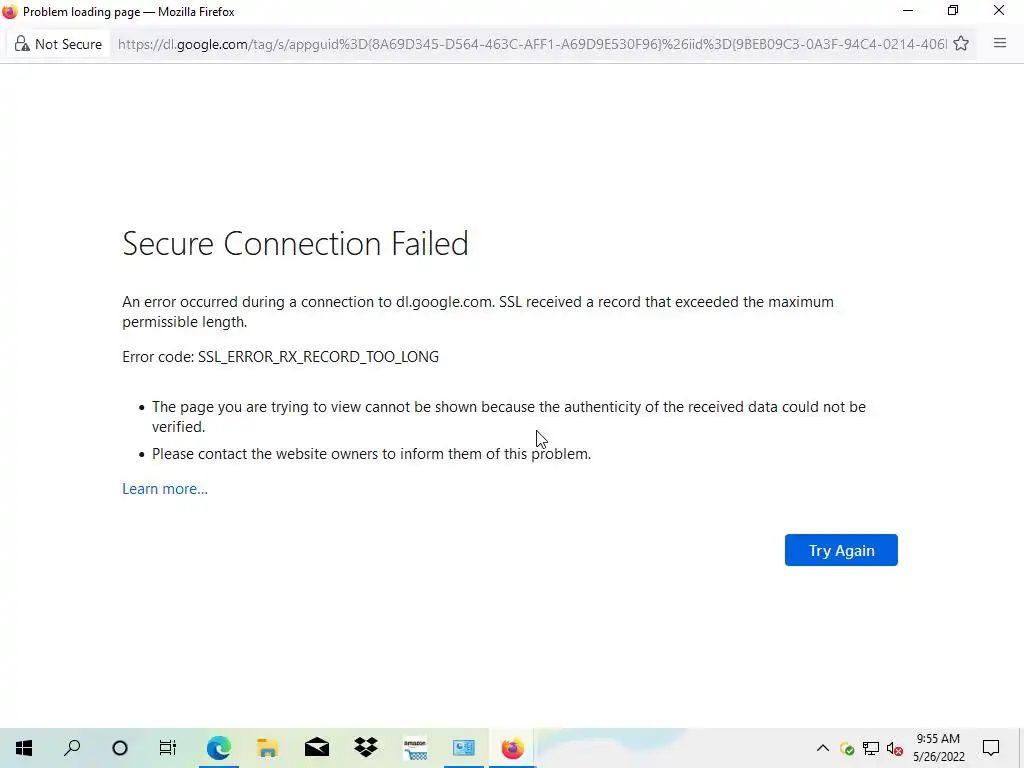
Task: Show hidden system tray icons
Action: [x=823, y=748]
